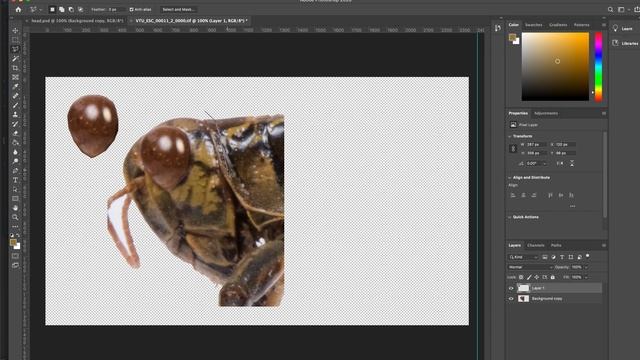
Task: Select the History Brush tool
Action: pyautogui.click(x=16, y=124)
